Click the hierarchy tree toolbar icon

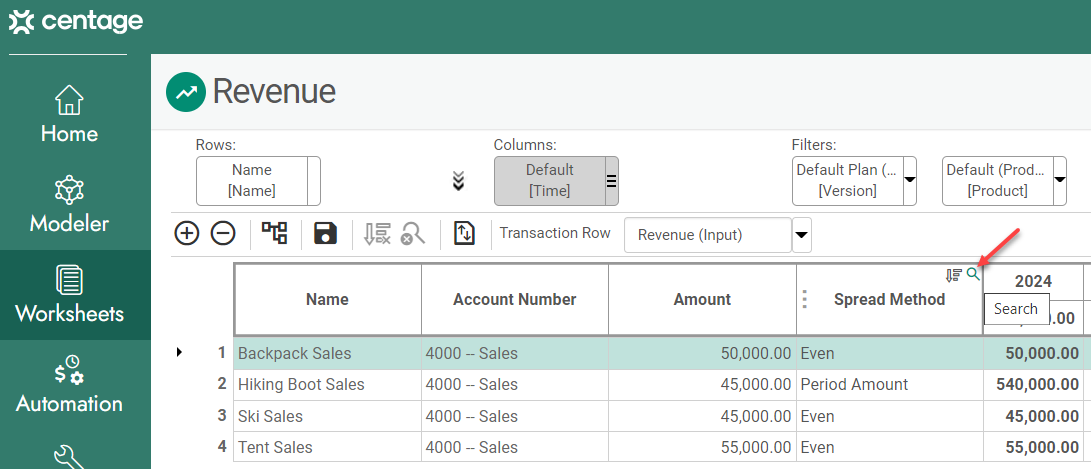(274, 233)
